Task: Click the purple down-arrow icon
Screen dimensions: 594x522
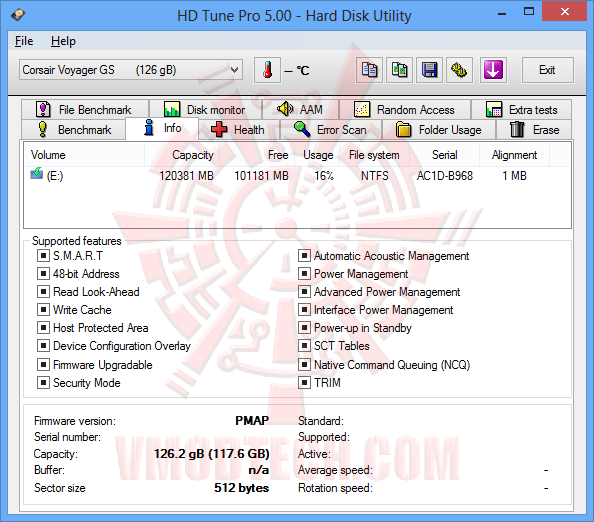Action: coord(493,70)
